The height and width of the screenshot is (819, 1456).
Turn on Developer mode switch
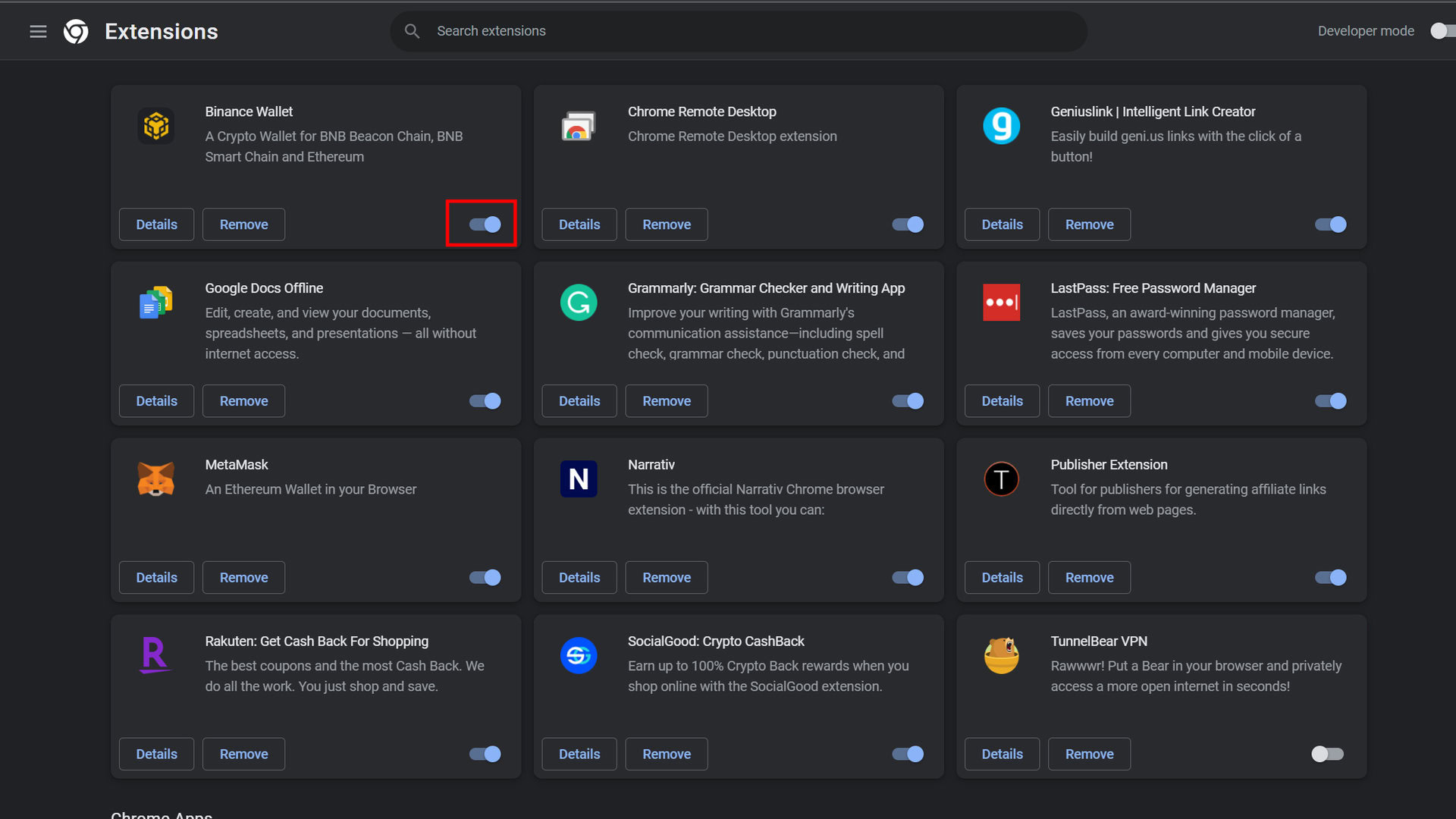click(1441, 31)
